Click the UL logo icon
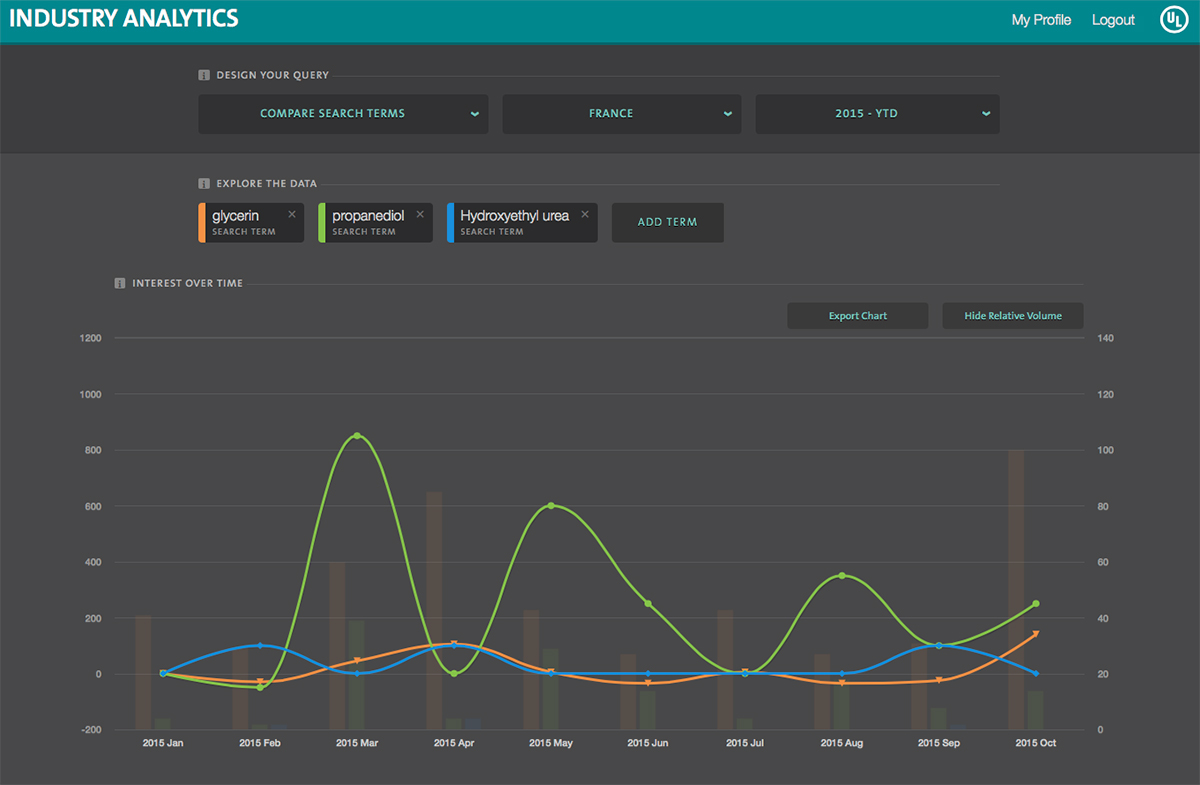This screenshot has width=1200, height=785. (1171, 20)
